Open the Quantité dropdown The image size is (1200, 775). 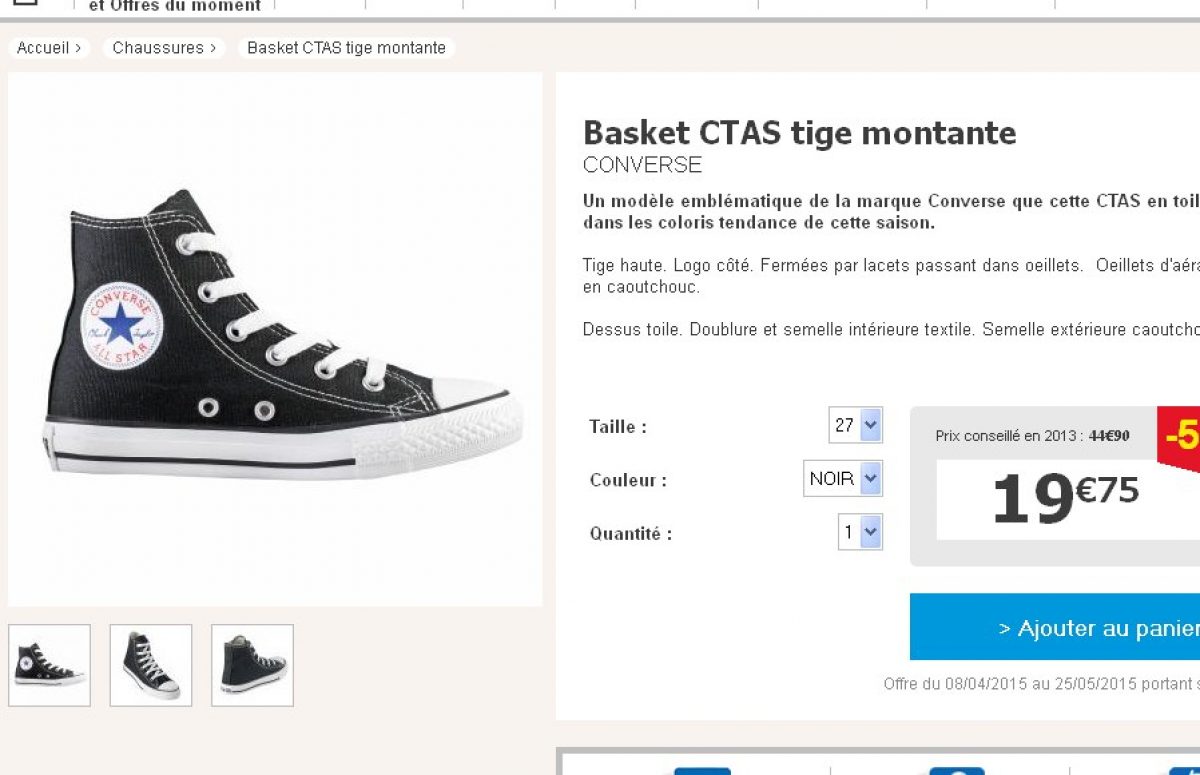click(x=860, y=532)
